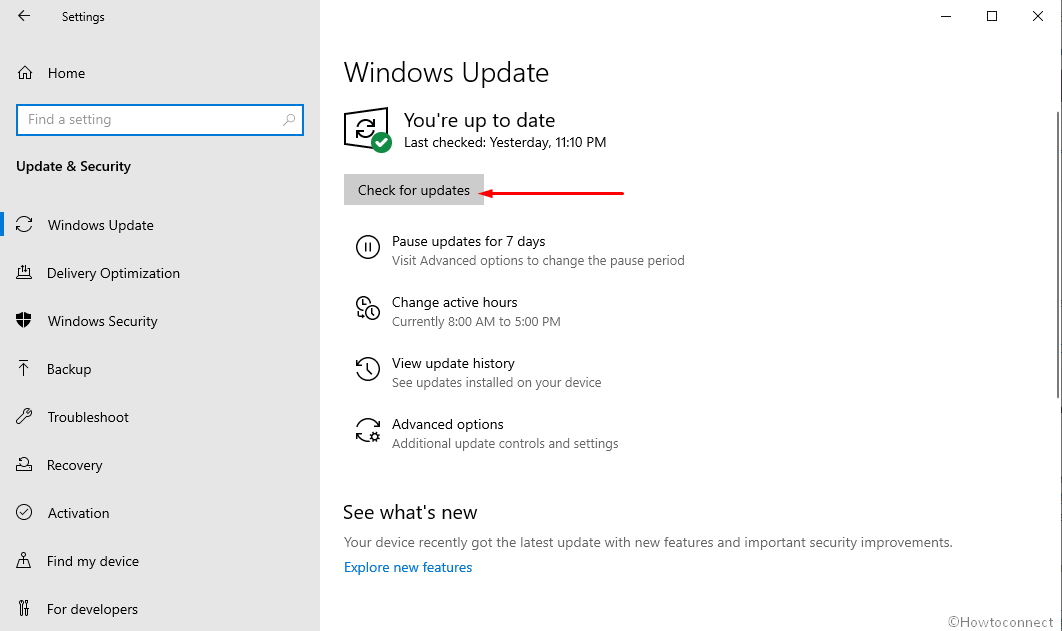Click the Recovery icon in sidebar
This screenshot has height=631, width=1062.
[x=24, y=464]
